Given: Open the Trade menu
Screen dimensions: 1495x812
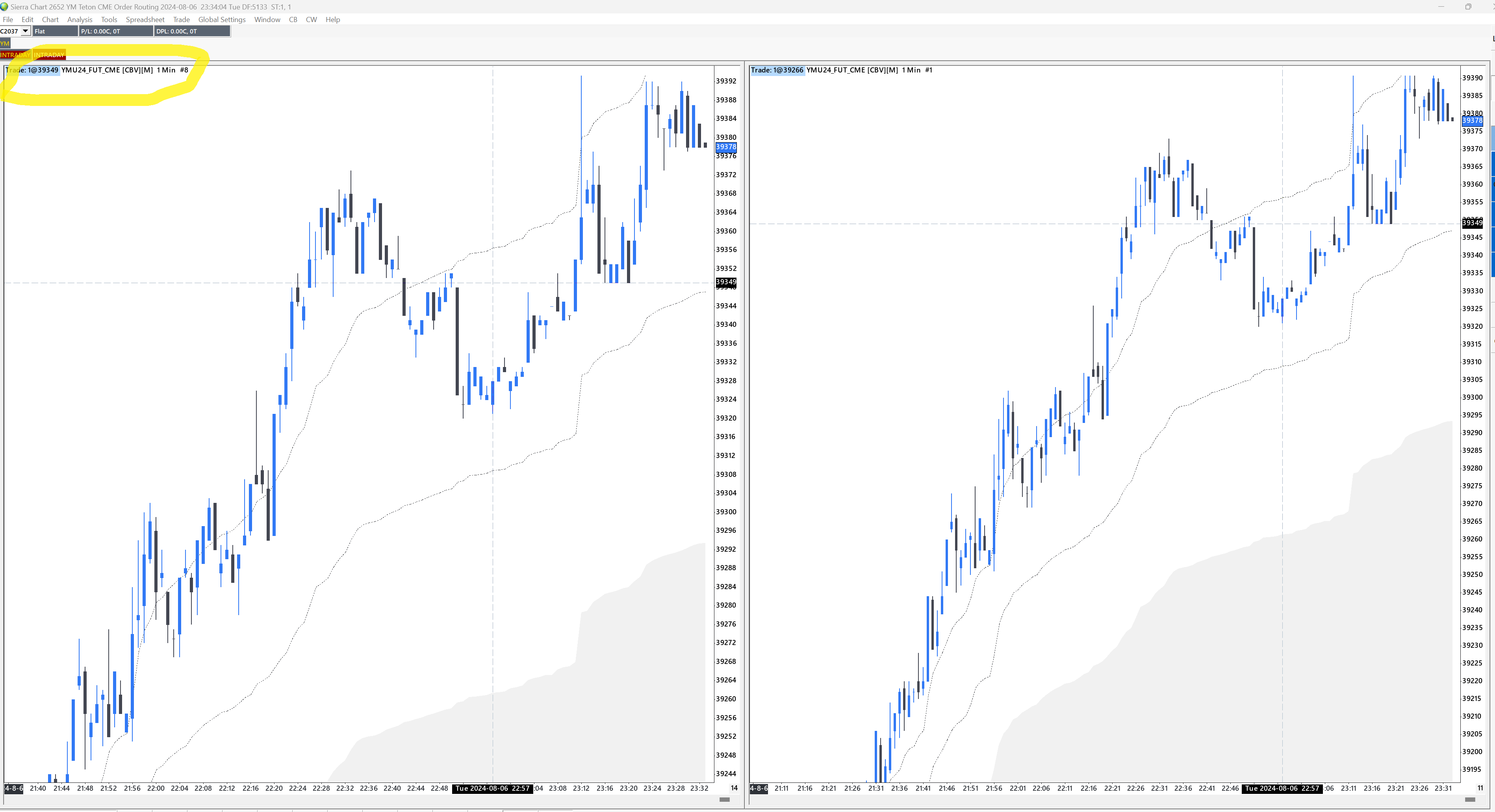Looking at the screenshot, I should (181, 20).
